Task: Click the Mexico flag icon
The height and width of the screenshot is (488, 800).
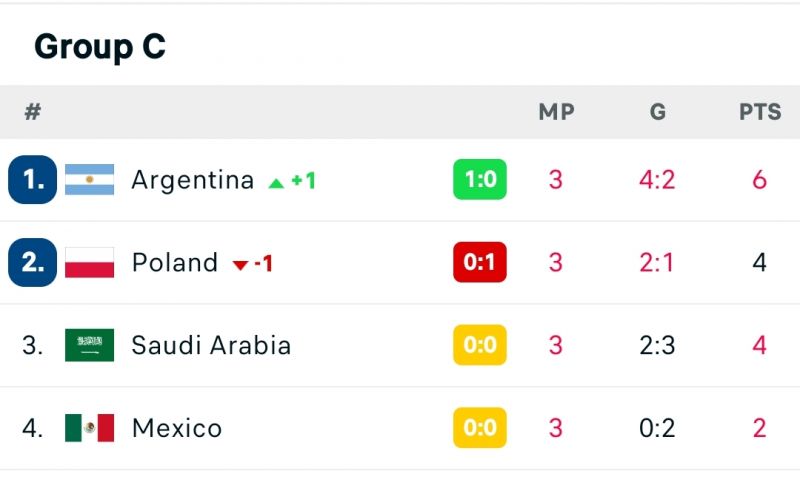Action: coord(89,428)
